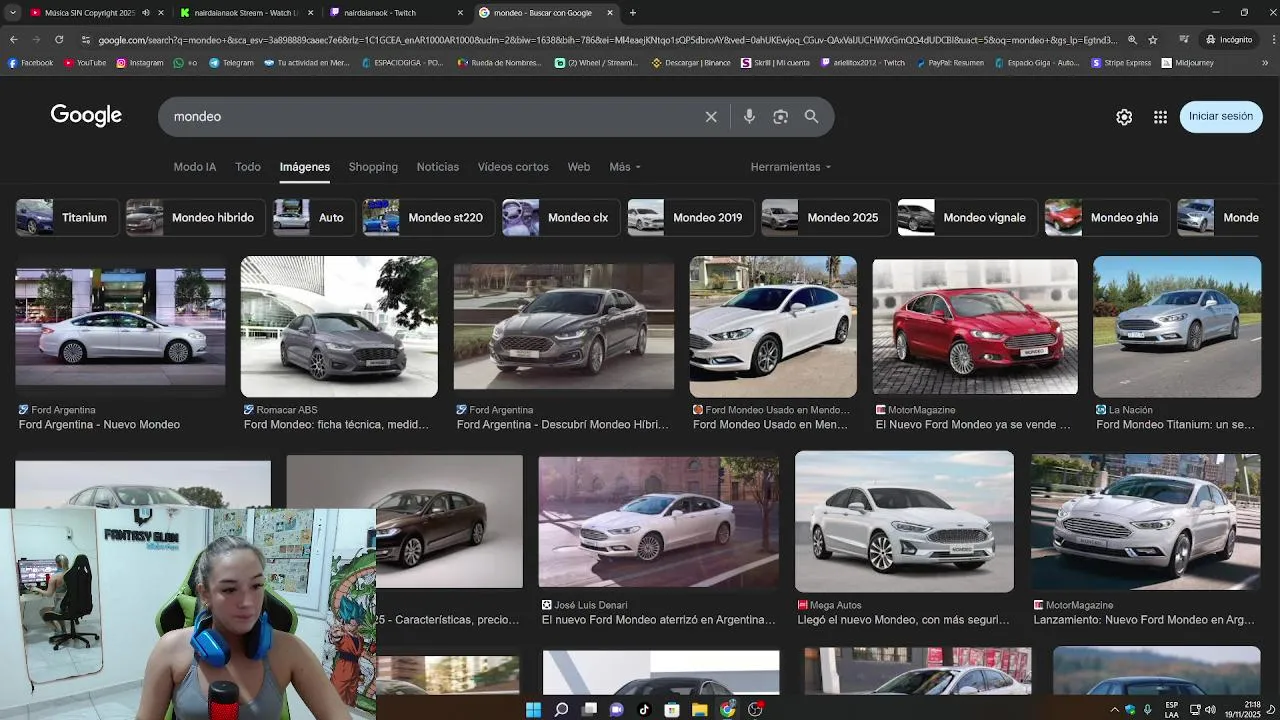Open link 'Lanzamiento: Nuevo Ford Mondeo en Arg...'
1280x720 pixels.
1144,620
